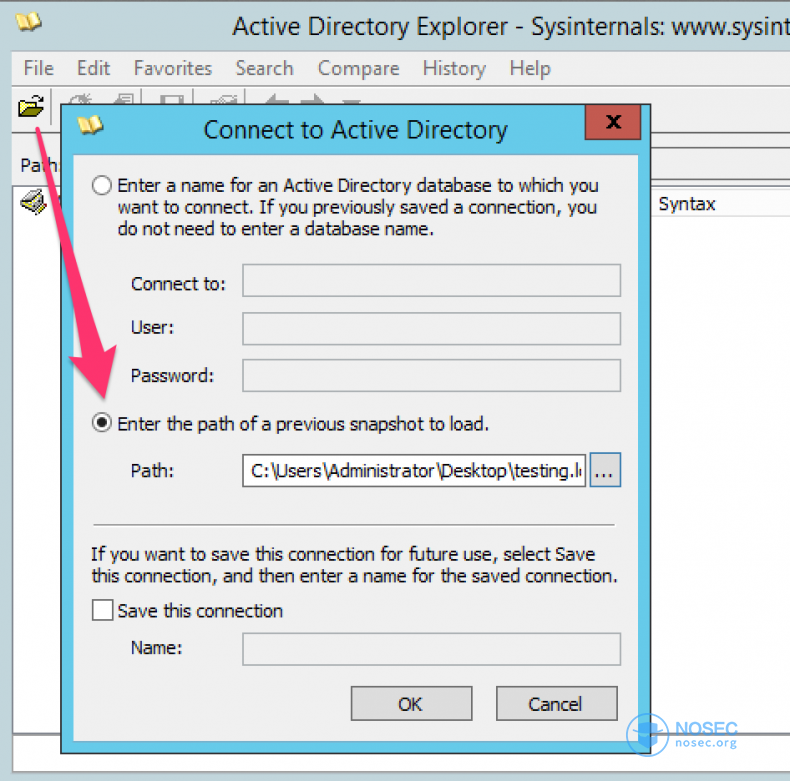
Task: Click the Path field containing testing snapshot
Action: [414, 471]
